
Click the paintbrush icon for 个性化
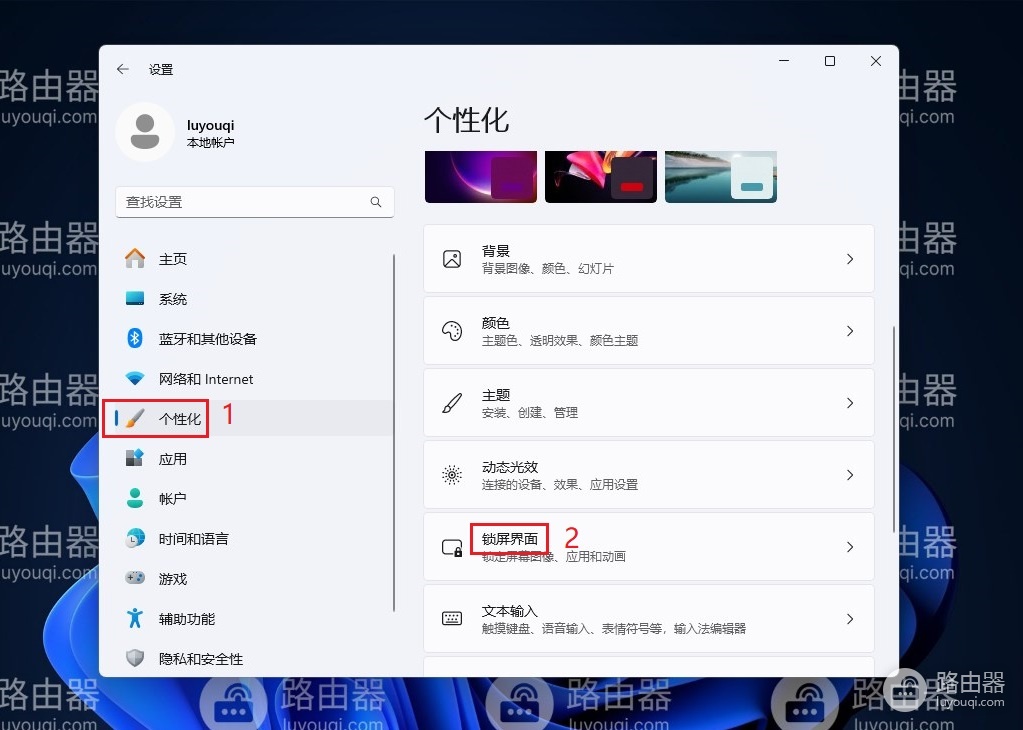click(x=135, y=418)
